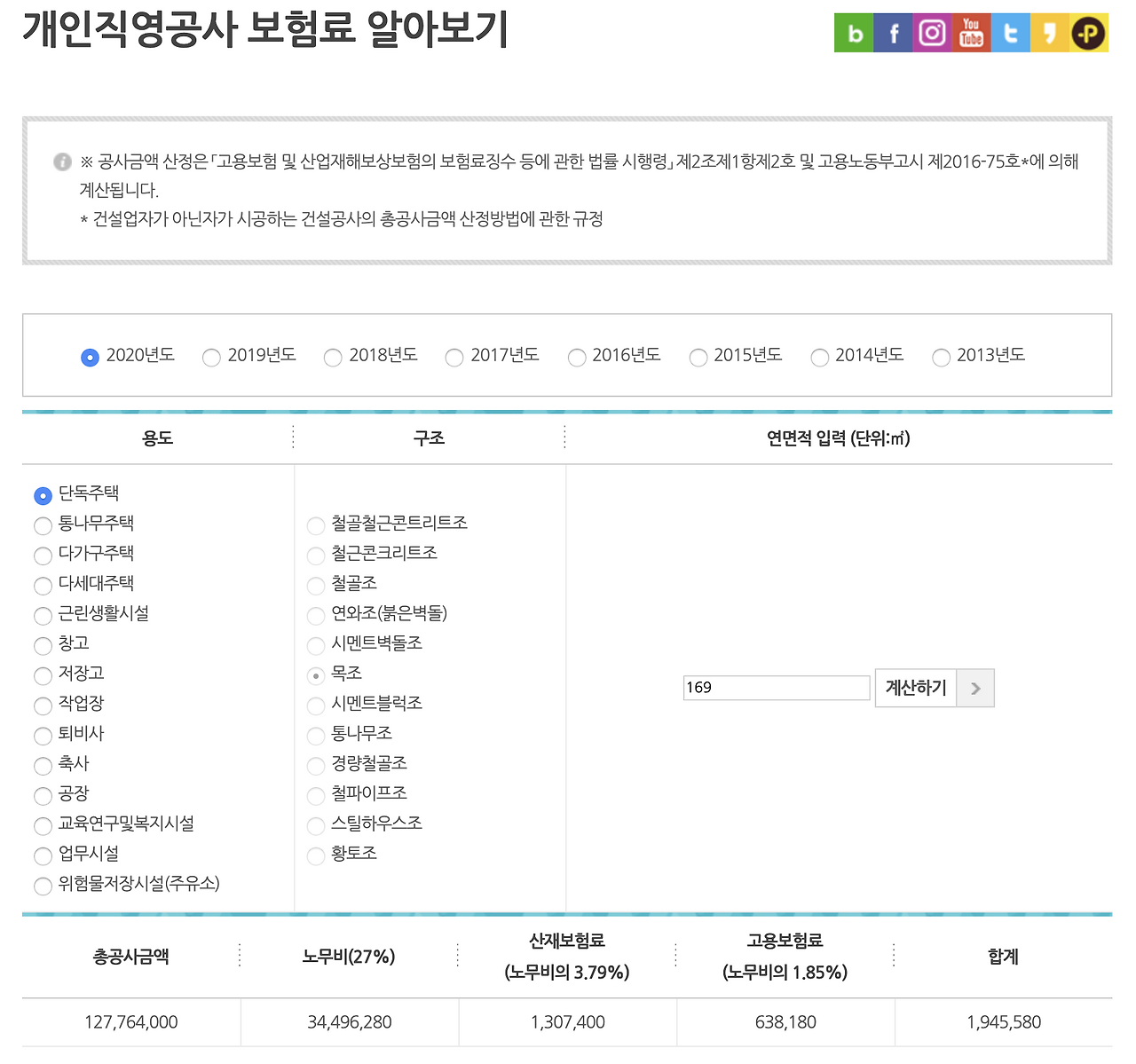Click the YouTube channel icon

(970, 33)
